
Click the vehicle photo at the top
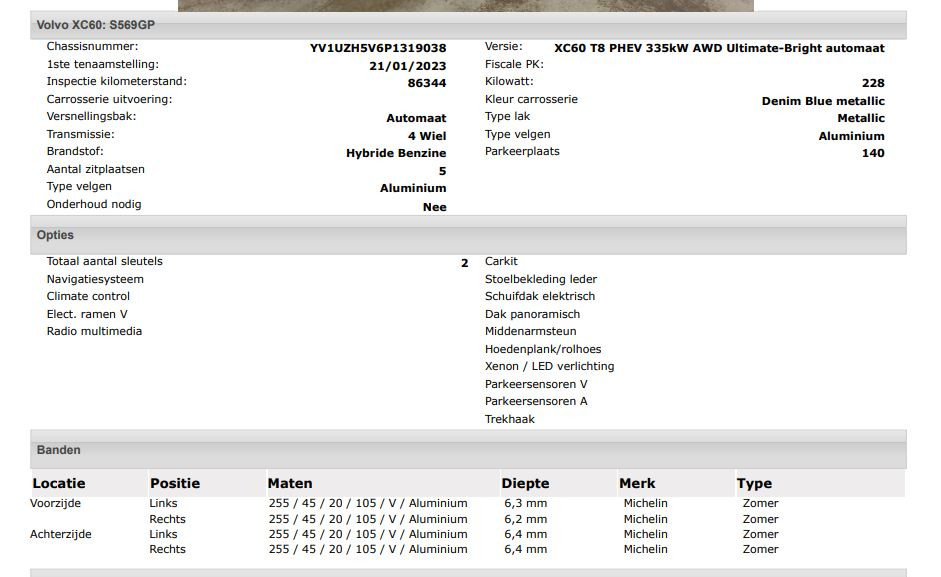pyautogui.click(x=465, y=5)
